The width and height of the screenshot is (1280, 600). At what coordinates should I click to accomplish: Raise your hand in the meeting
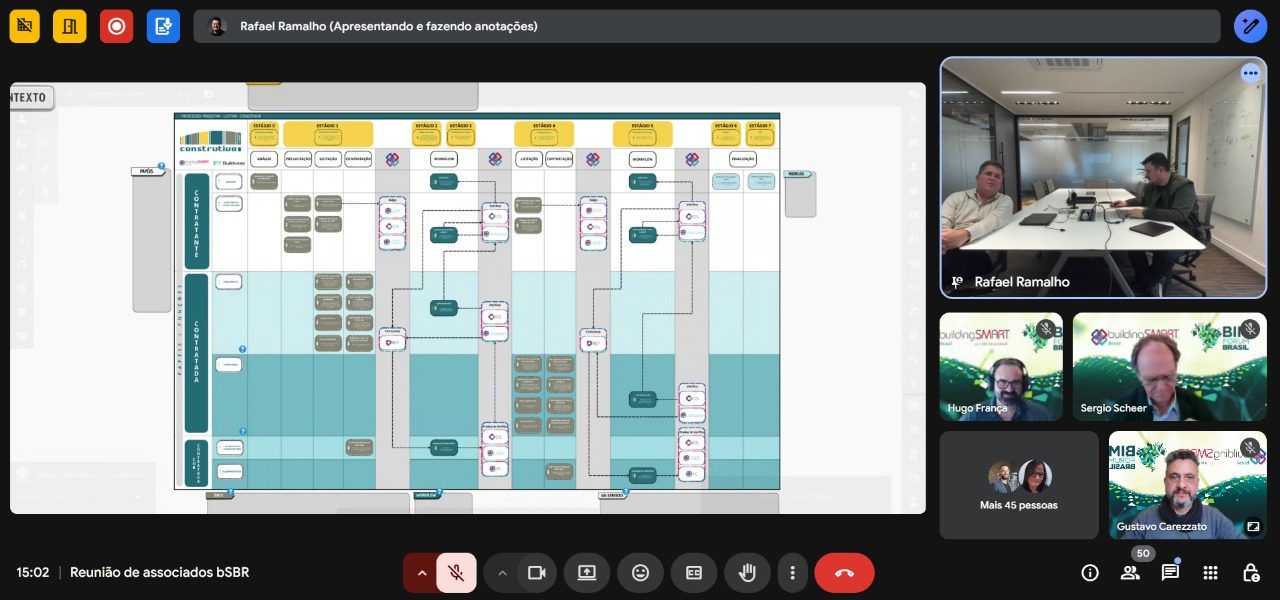pos(746,573)
